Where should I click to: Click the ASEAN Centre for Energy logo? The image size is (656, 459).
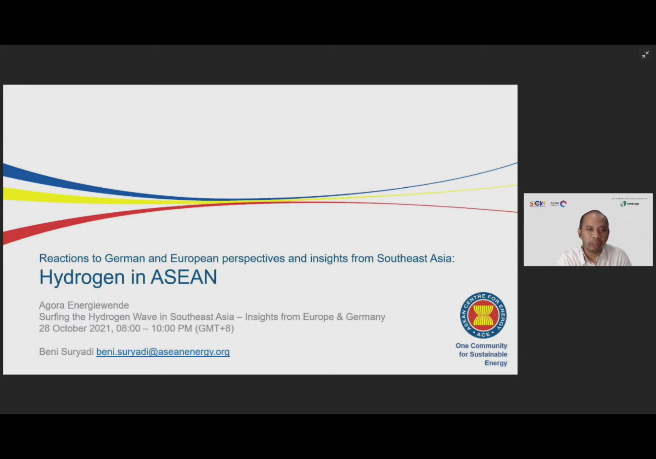[x=483, y=316]
